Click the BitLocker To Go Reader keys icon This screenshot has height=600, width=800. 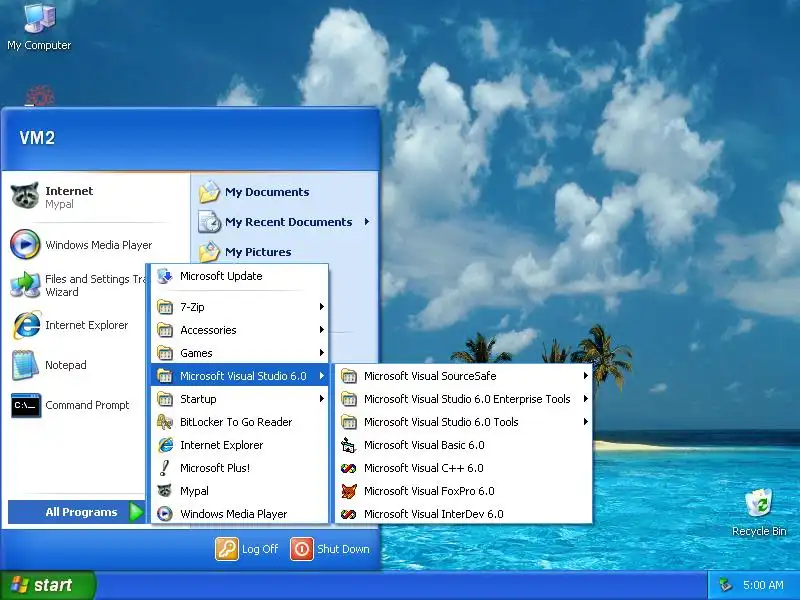pos(165,422)
